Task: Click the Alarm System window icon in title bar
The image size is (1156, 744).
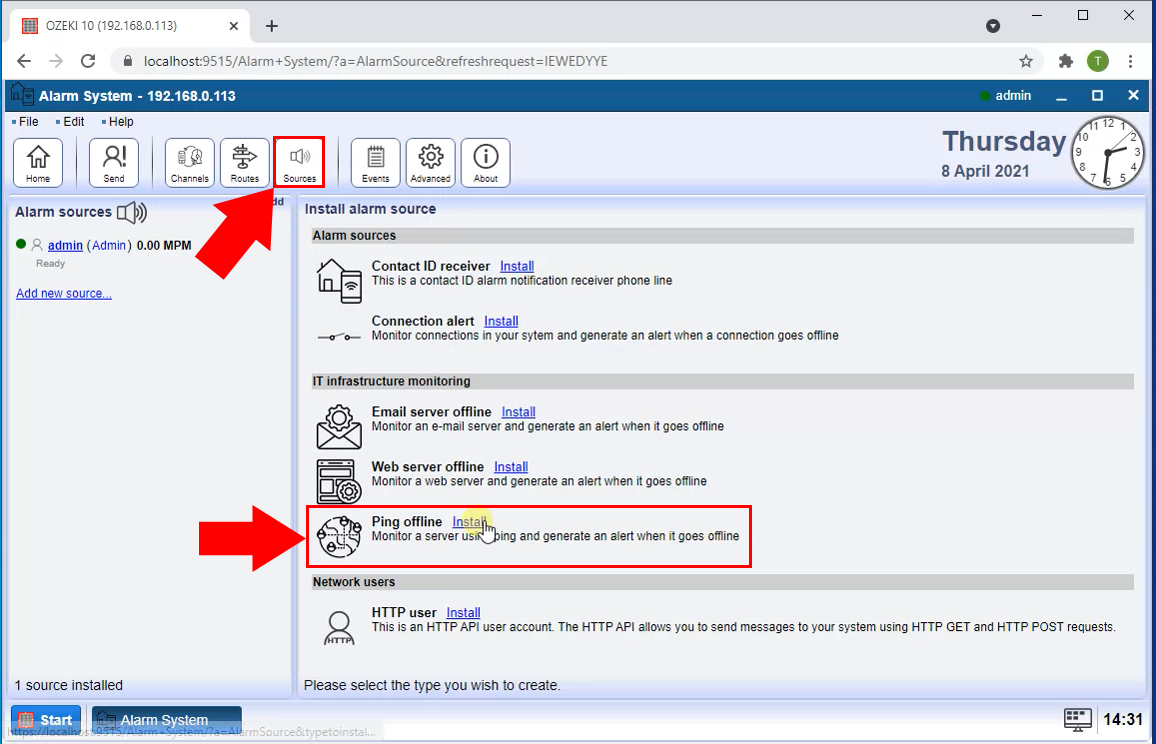Action: (x=22, y=95)
